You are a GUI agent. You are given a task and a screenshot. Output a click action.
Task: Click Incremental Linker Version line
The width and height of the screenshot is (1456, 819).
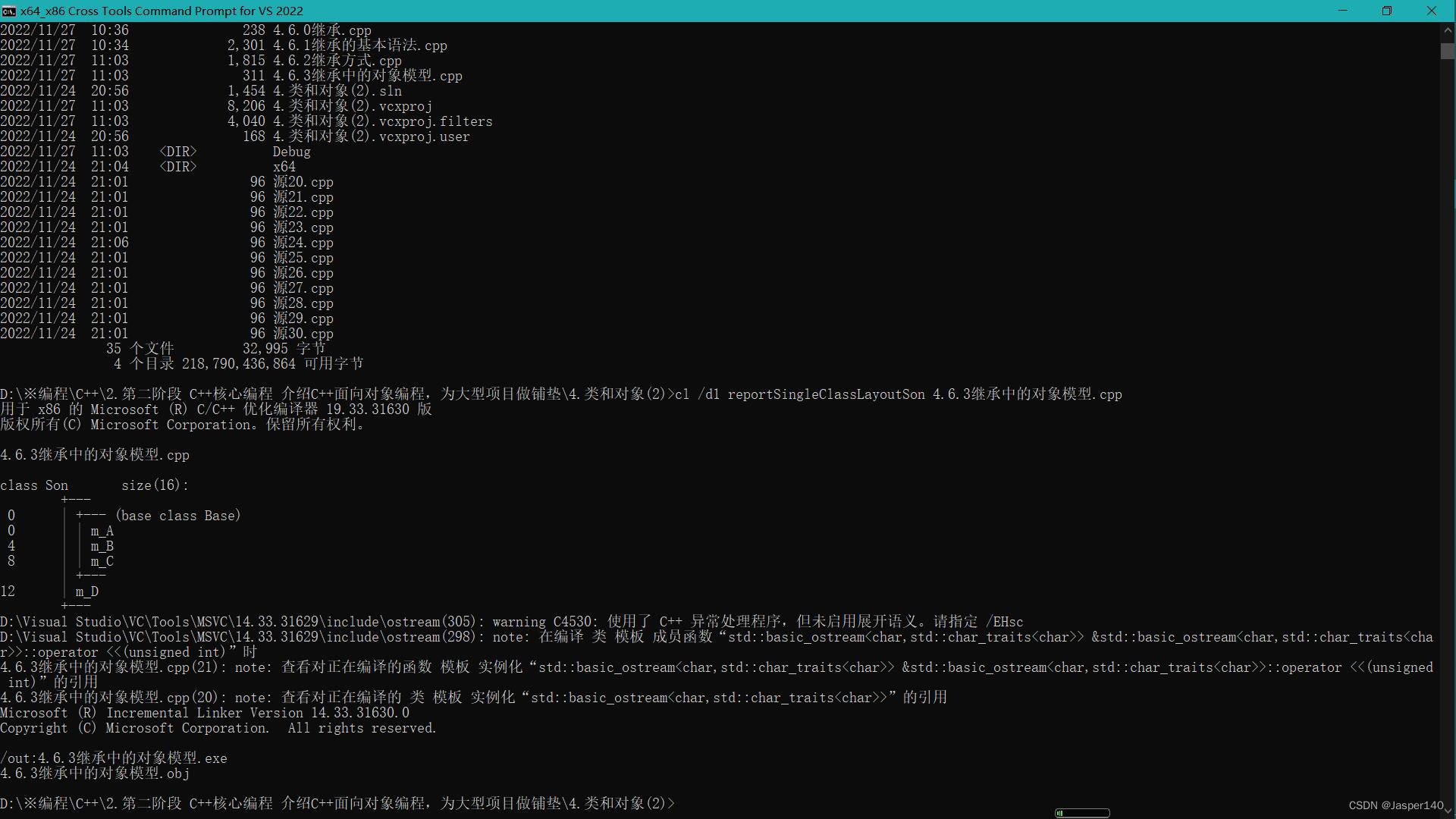[x=205, y=713]
